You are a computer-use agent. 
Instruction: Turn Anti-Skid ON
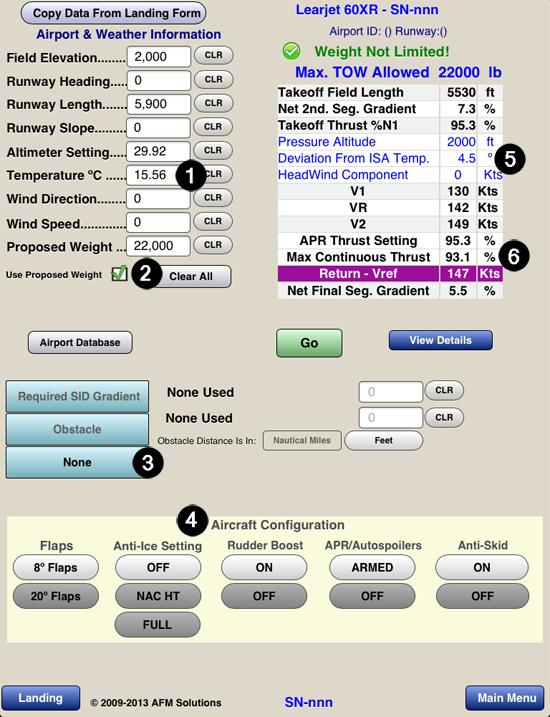coord(482,567)
